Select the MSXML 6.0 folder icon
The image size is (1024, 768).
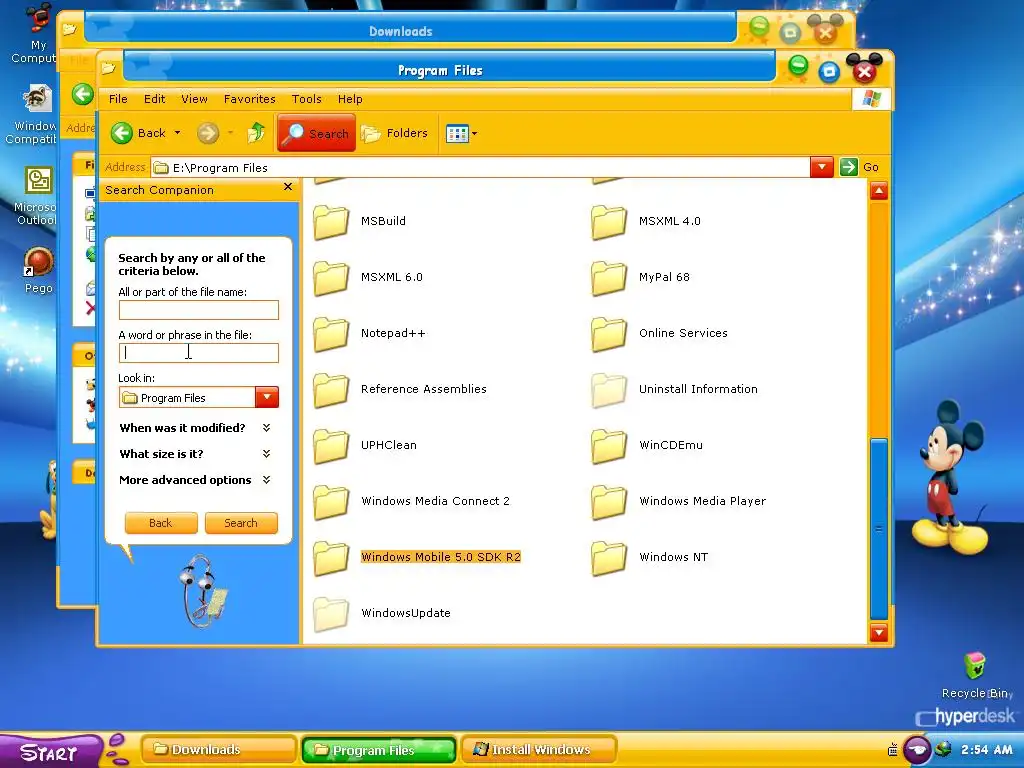pos(331,278)
